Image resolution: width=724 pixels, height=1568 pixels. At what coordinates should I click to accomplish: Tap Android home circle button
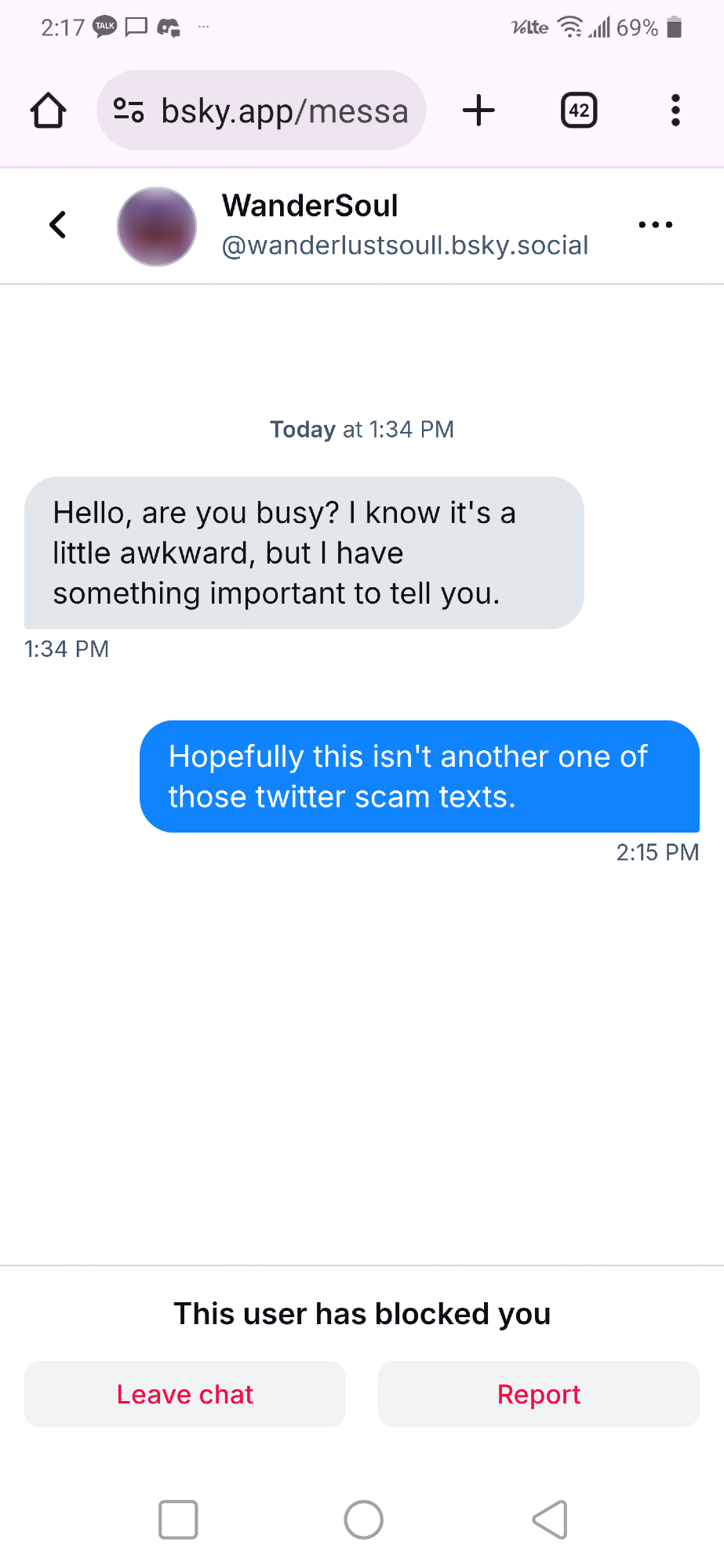coord(364,1520)
